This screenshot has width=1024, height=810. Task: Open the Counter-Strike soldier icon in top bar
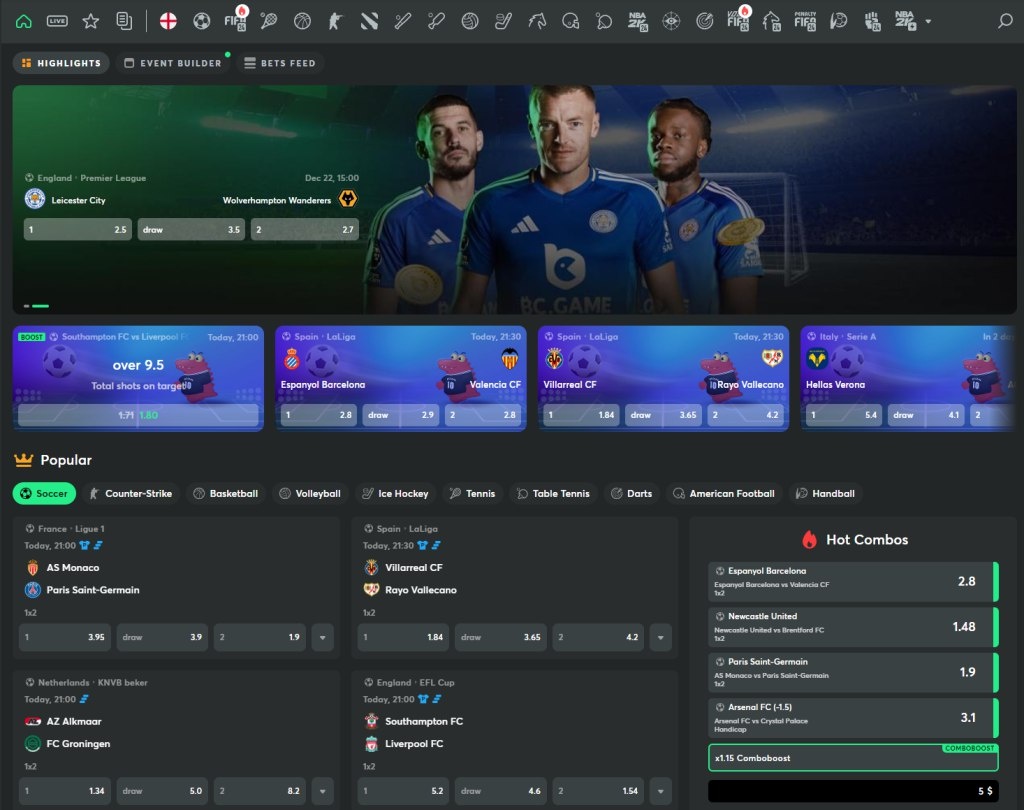point(335,21)
